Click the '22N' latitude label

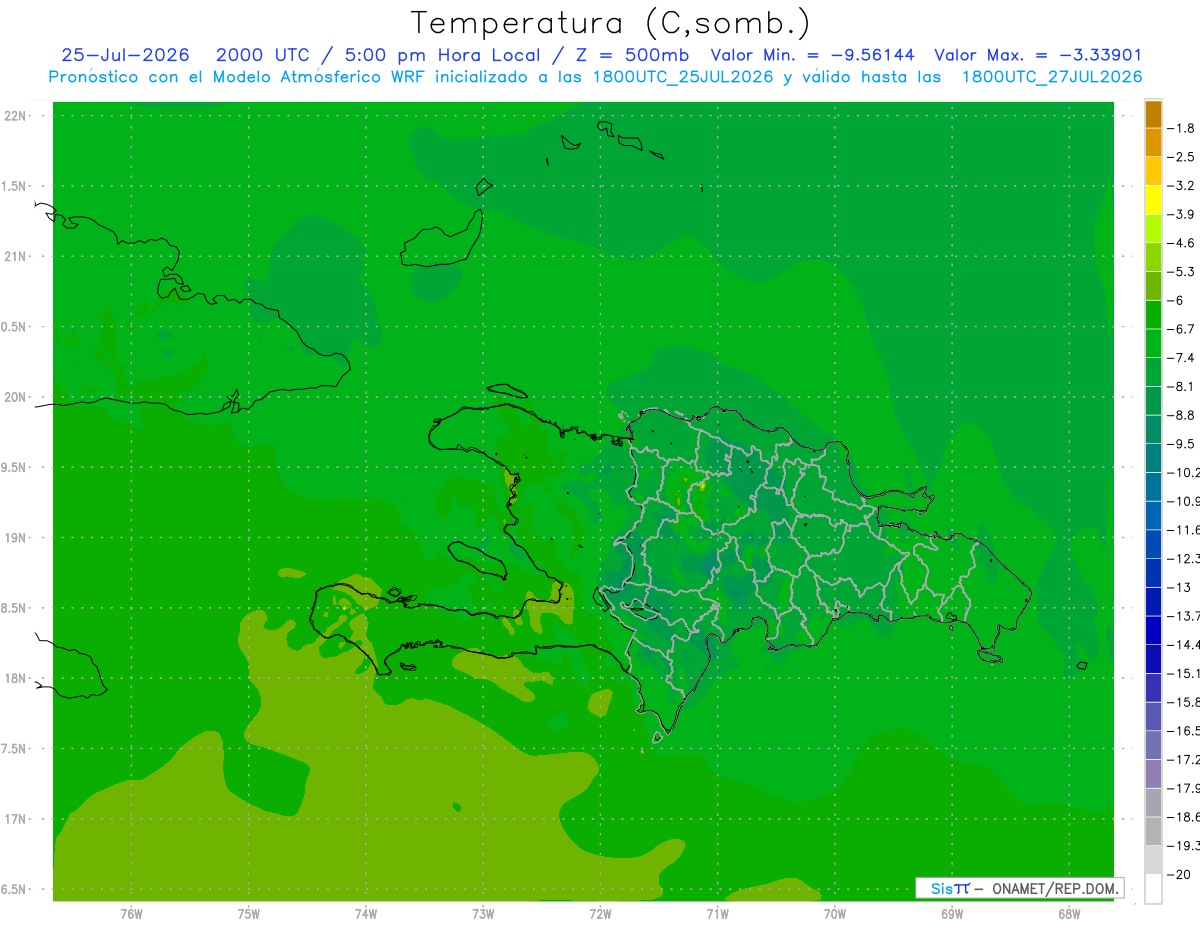click(15, 116)
